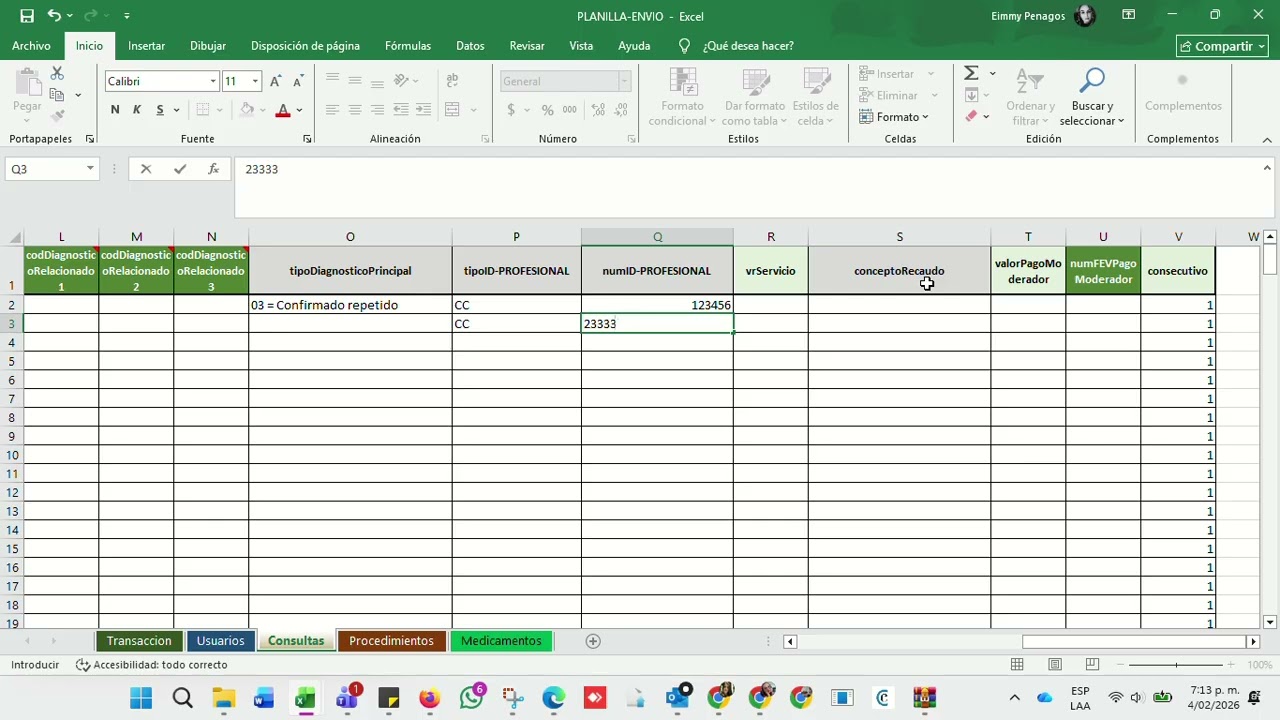Screen dimensions: 1280x720
Task: Open the font size 11 dropdown
Action: point(255,81)
